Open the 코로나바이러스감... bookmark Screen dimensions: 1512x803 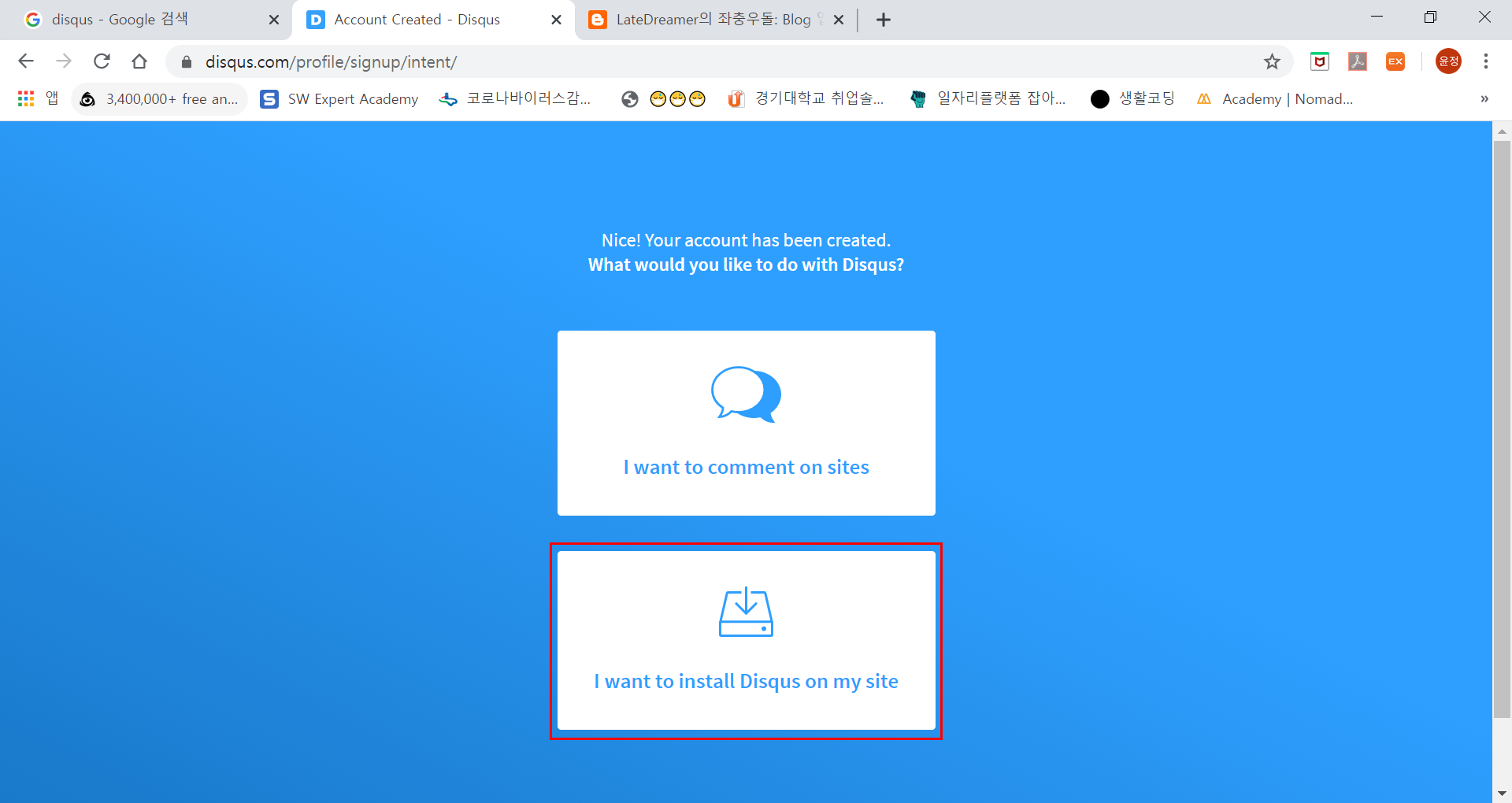point(516,98)
